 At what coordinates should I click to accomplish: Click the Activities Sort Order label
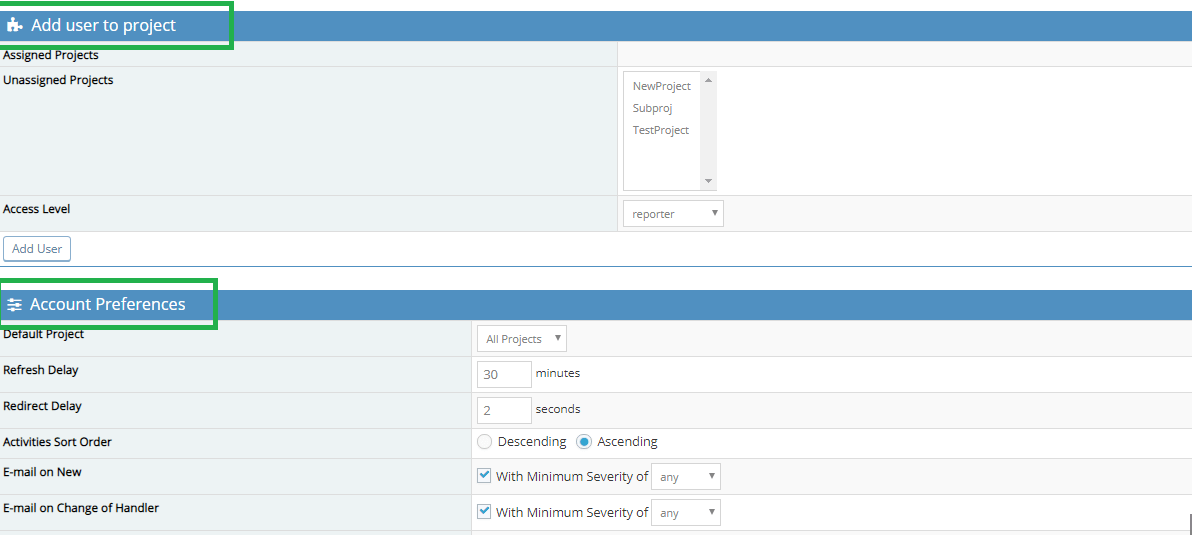pos(58,442)
